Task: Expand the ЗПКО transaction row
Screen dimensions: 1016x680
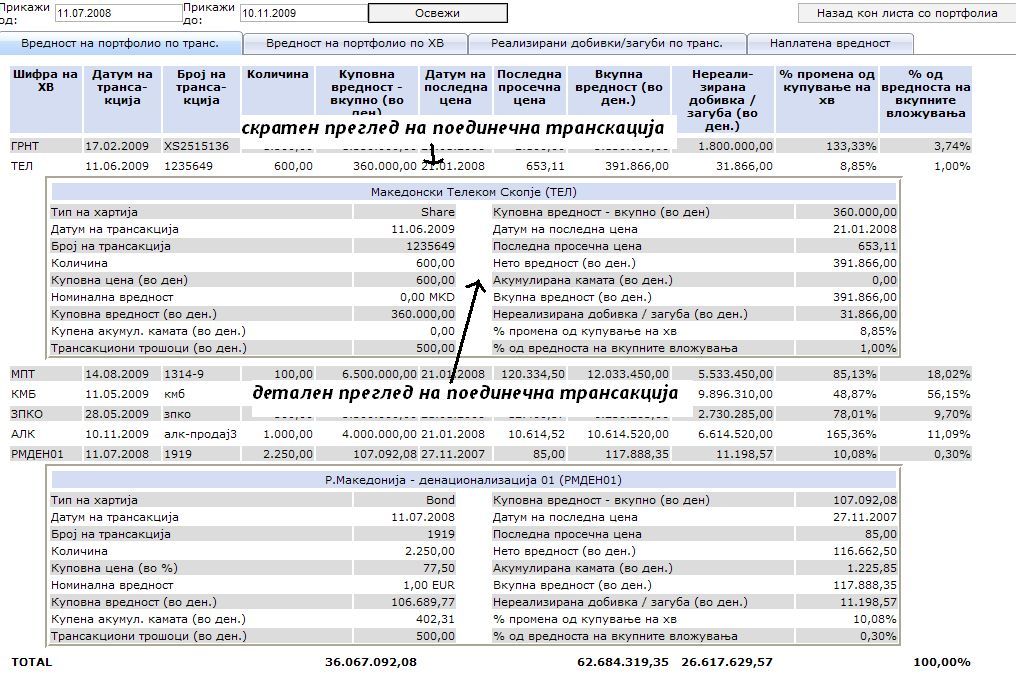Action: 26,414
